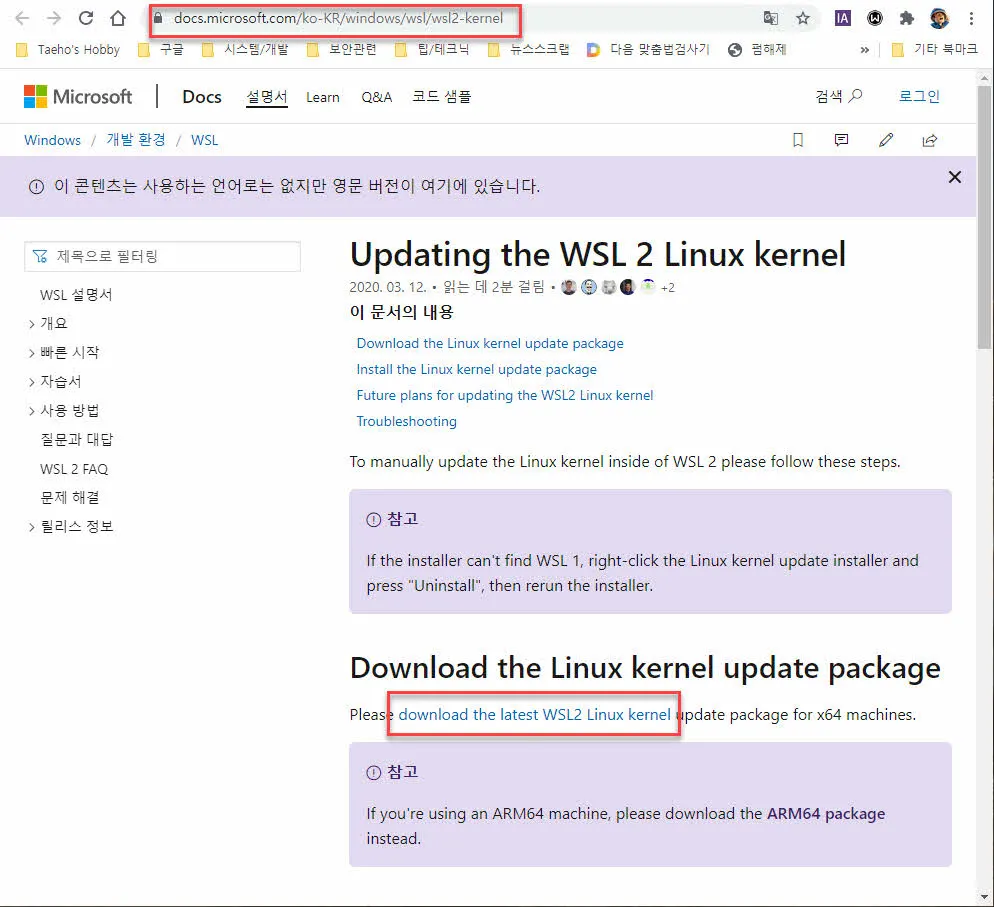Bookmark this page with the star icon
Screen dimensions: 994x907
pos(803,18)
